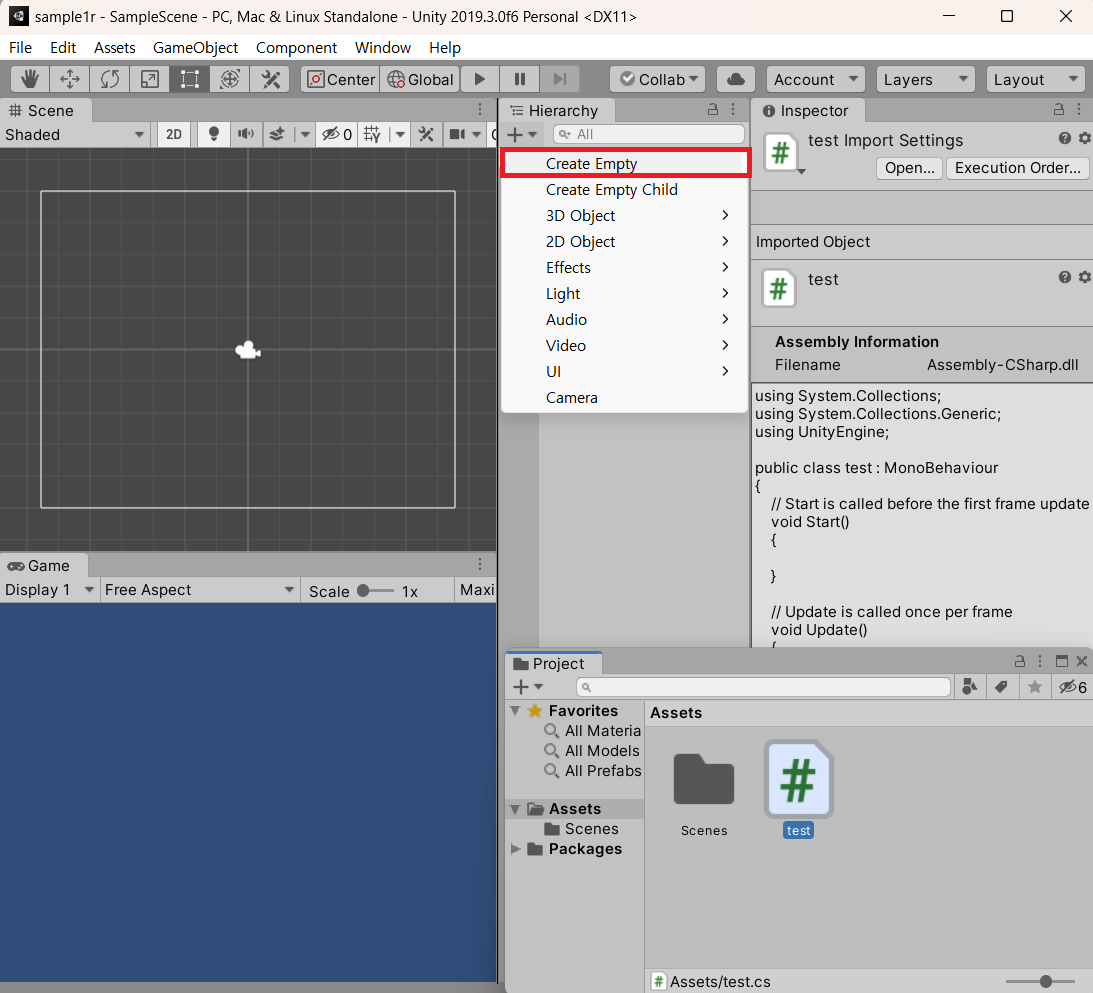Step one frame forward
This screenshot has width=1093, height=993.
tap(560, 79)
